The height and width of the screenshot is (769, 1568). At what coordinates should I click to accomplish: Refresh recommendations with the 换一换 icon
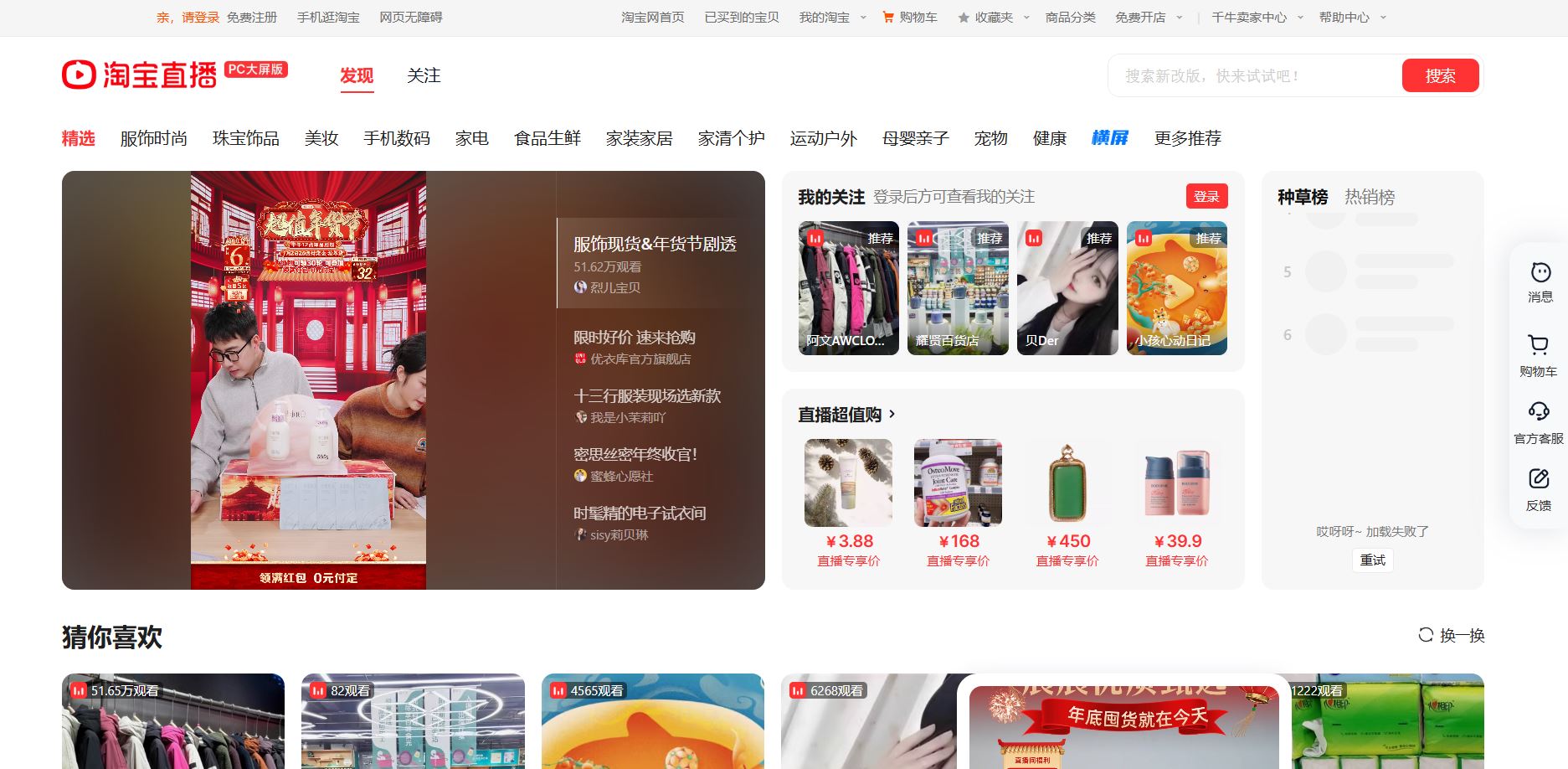1426,636
